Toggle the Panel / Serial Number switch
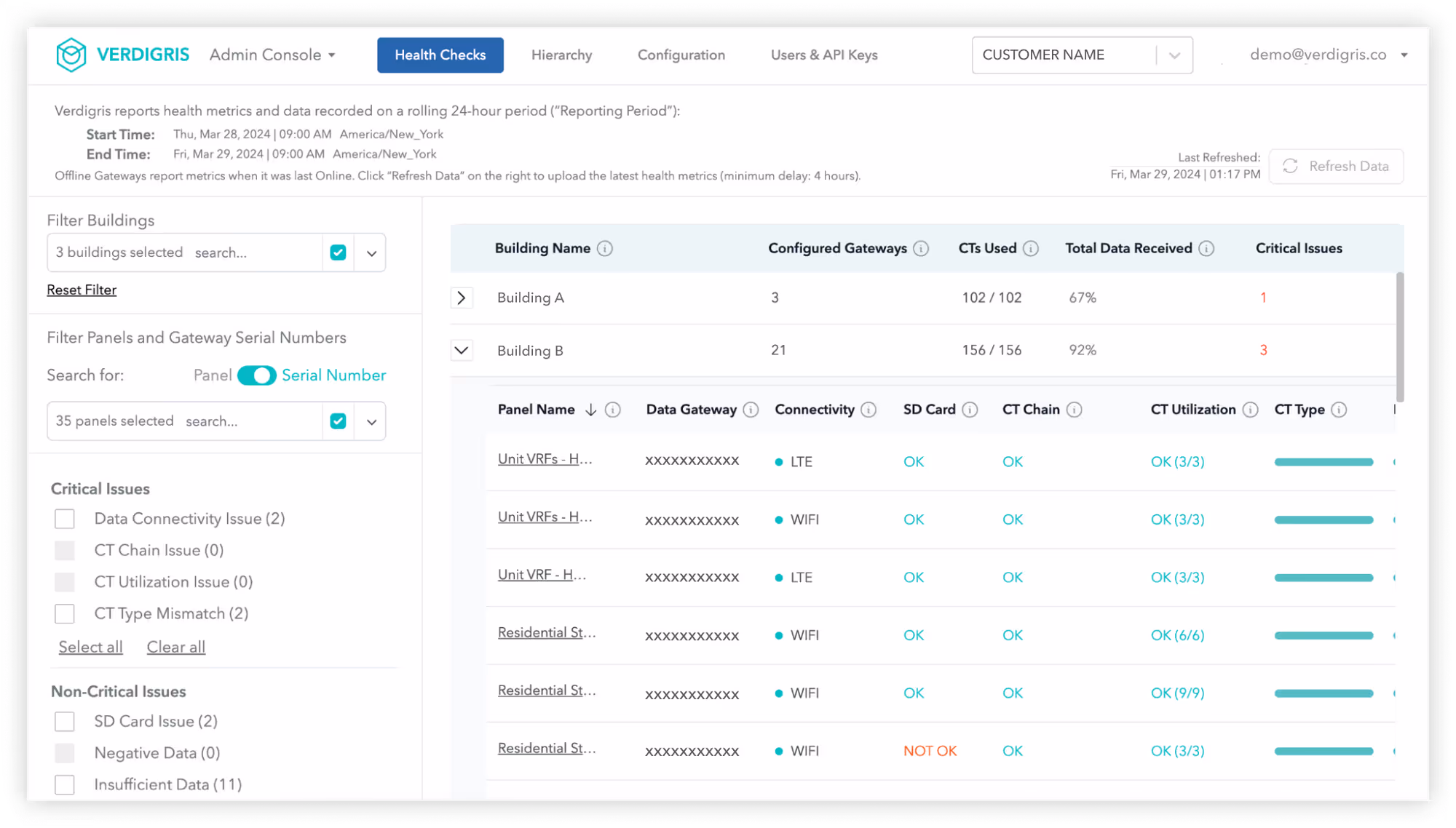 256,375
